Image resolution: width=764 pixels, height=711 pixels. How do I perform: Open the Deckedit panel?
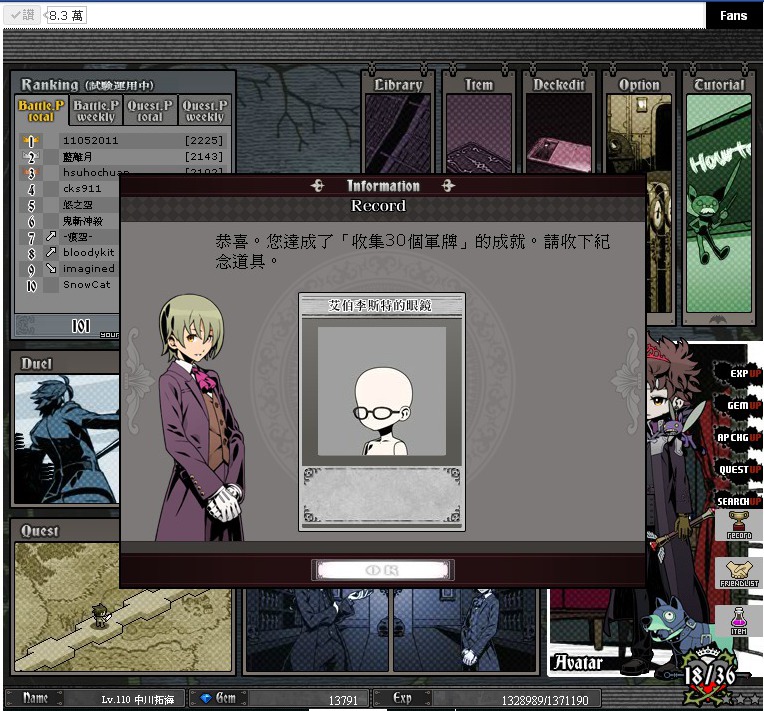[x=558, y=124]
